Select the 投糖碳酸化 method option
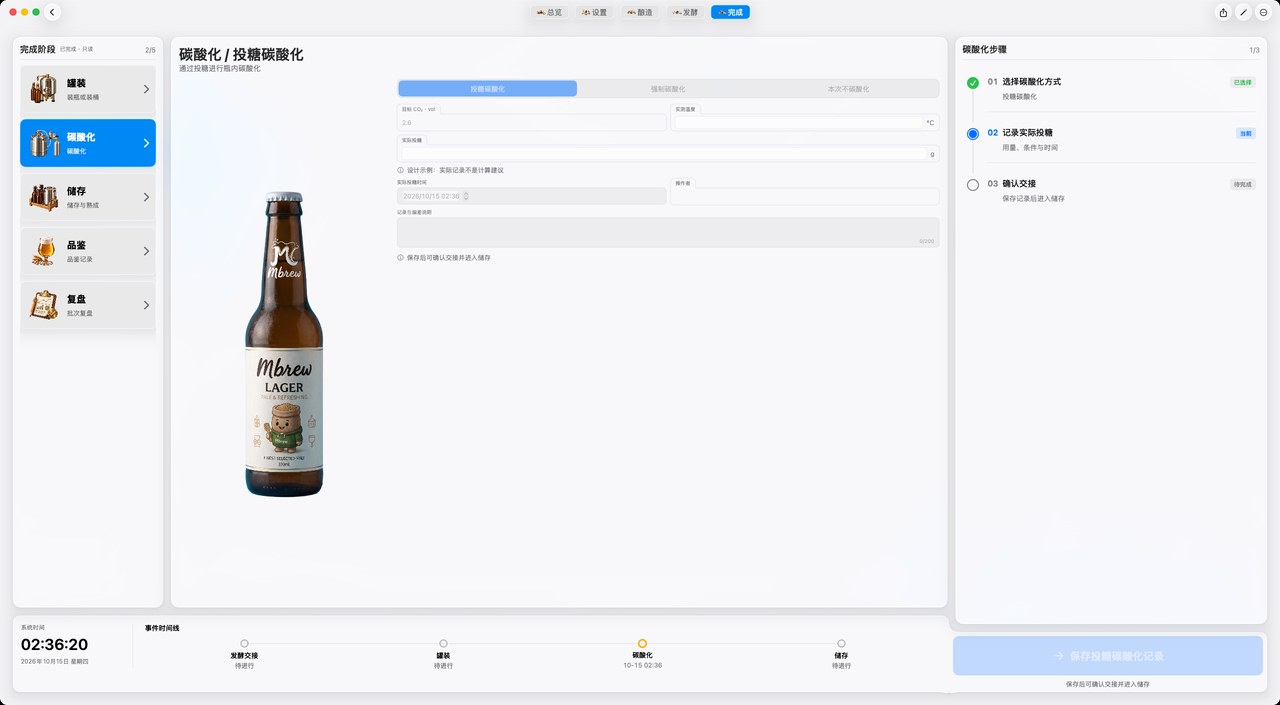This screenshot has width=1280, height=705. [487, 89]
